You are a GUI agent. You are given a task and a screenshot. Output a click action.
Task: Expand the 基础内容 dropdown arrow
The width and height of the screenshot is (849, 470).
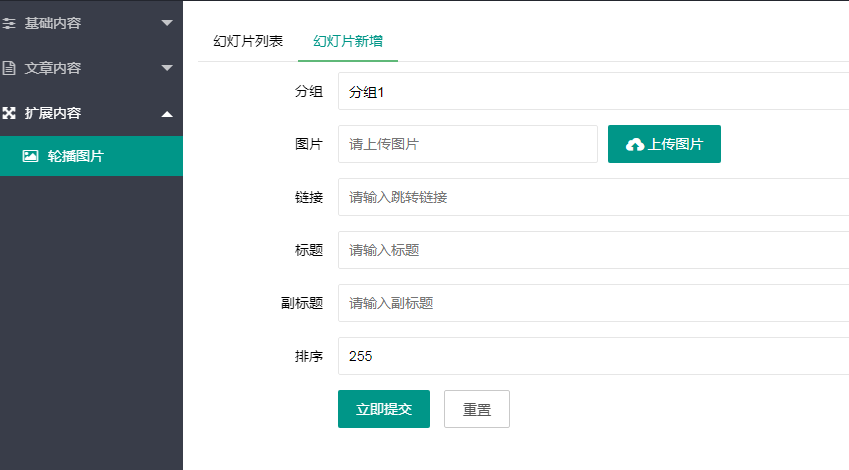click(167, 23)
